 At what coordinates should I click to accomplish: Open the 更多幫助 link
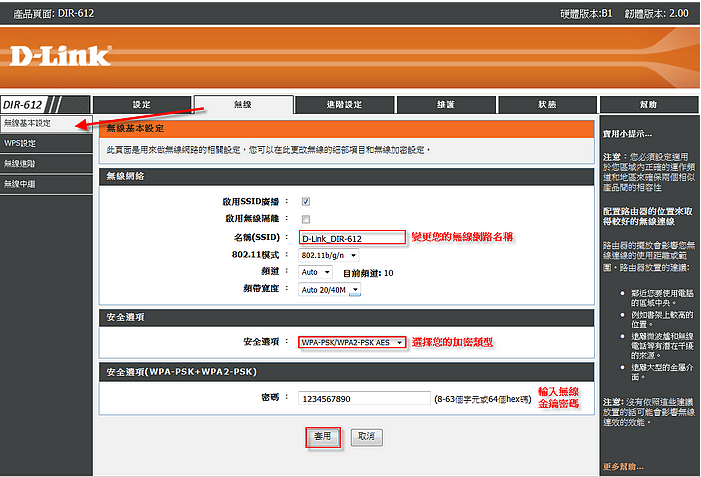click(623, 467)
